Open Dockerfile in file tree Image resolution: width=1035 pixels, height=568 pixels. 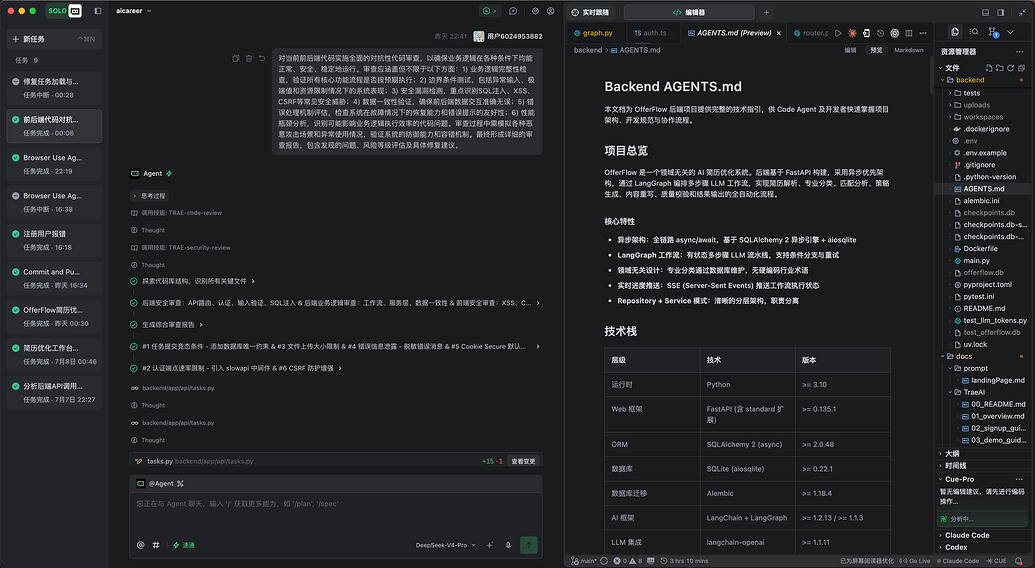click(x=984, y=249)
